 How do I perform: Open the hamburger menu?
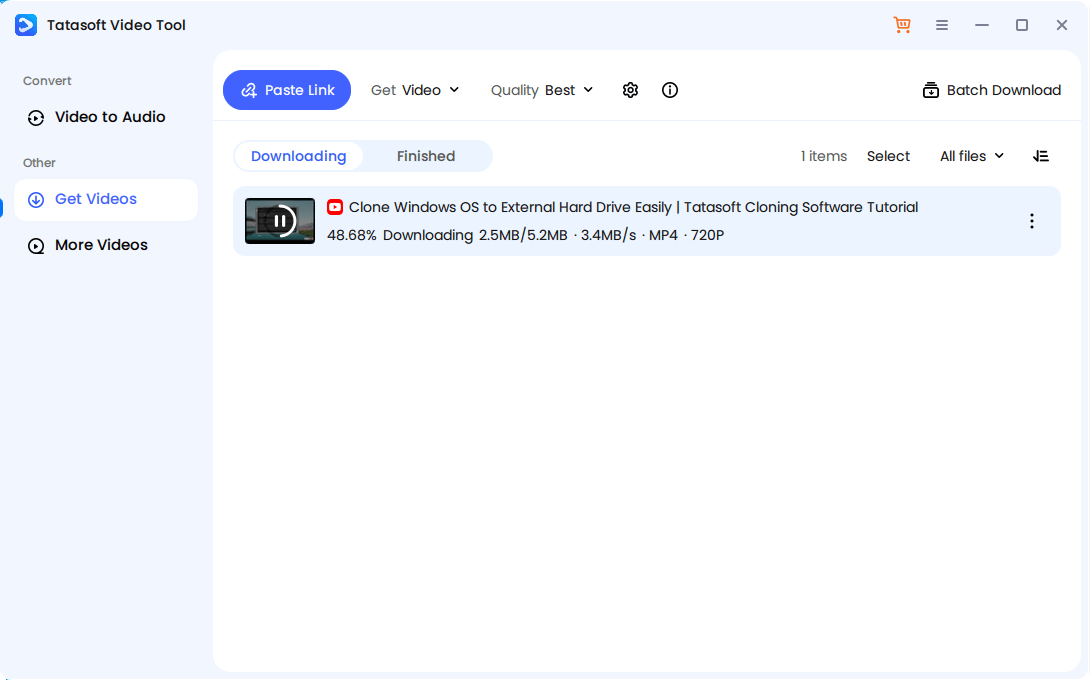(942, 24)
